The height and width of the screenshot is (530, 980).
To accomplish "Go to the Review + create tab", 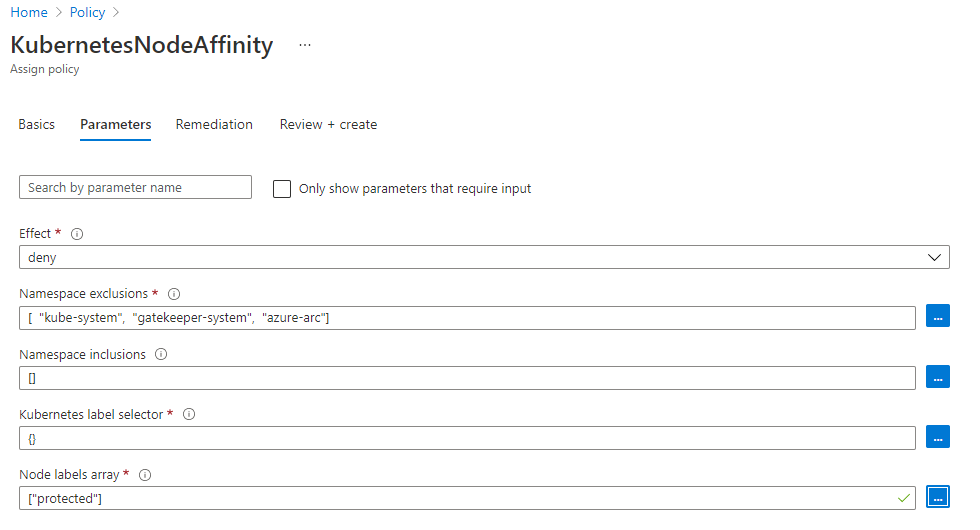I will click(328, 125).
